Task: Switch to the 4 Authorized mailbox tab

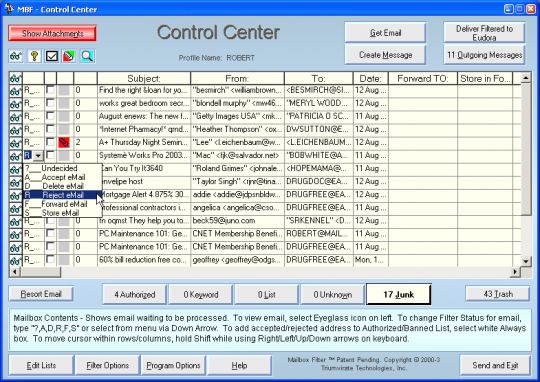Action: (x=134, y=295)
